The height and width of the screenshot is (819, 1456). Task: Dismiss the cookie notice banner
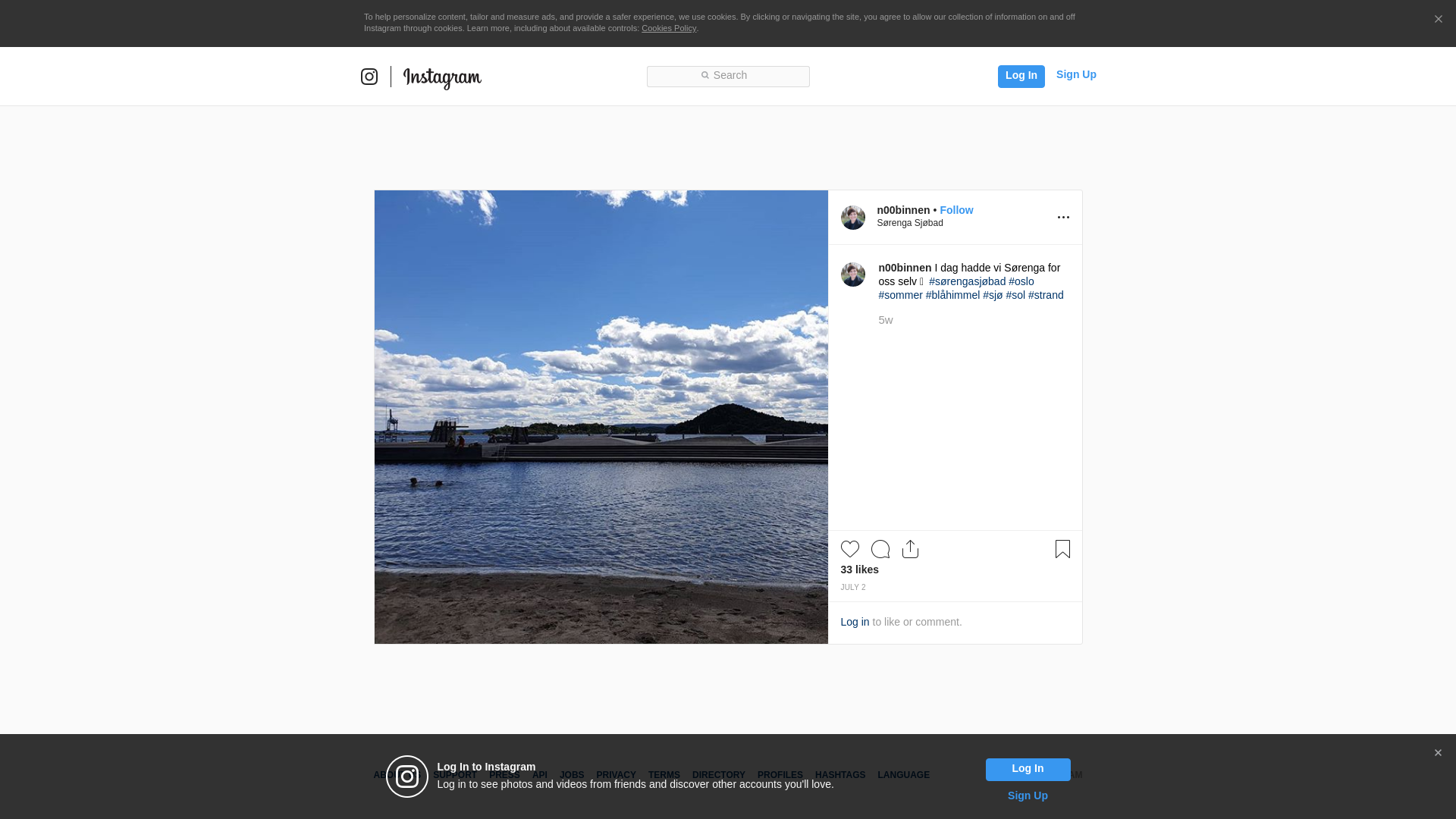(1438, 20)
